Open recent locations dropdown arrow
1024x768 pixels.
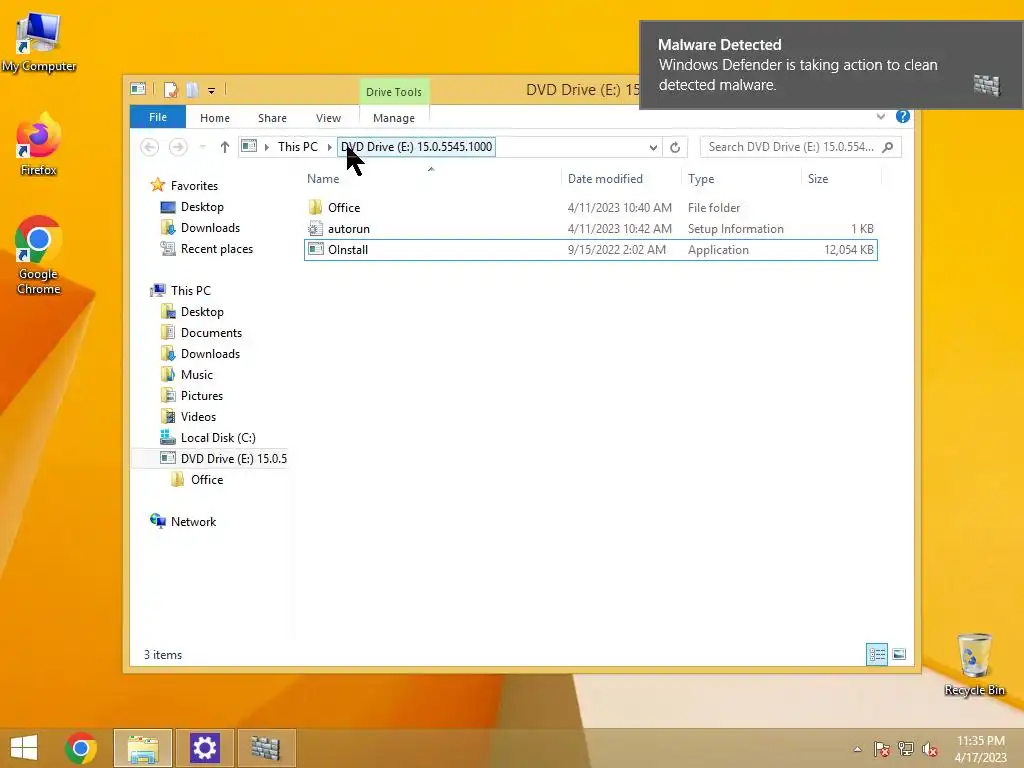point(202,147)
